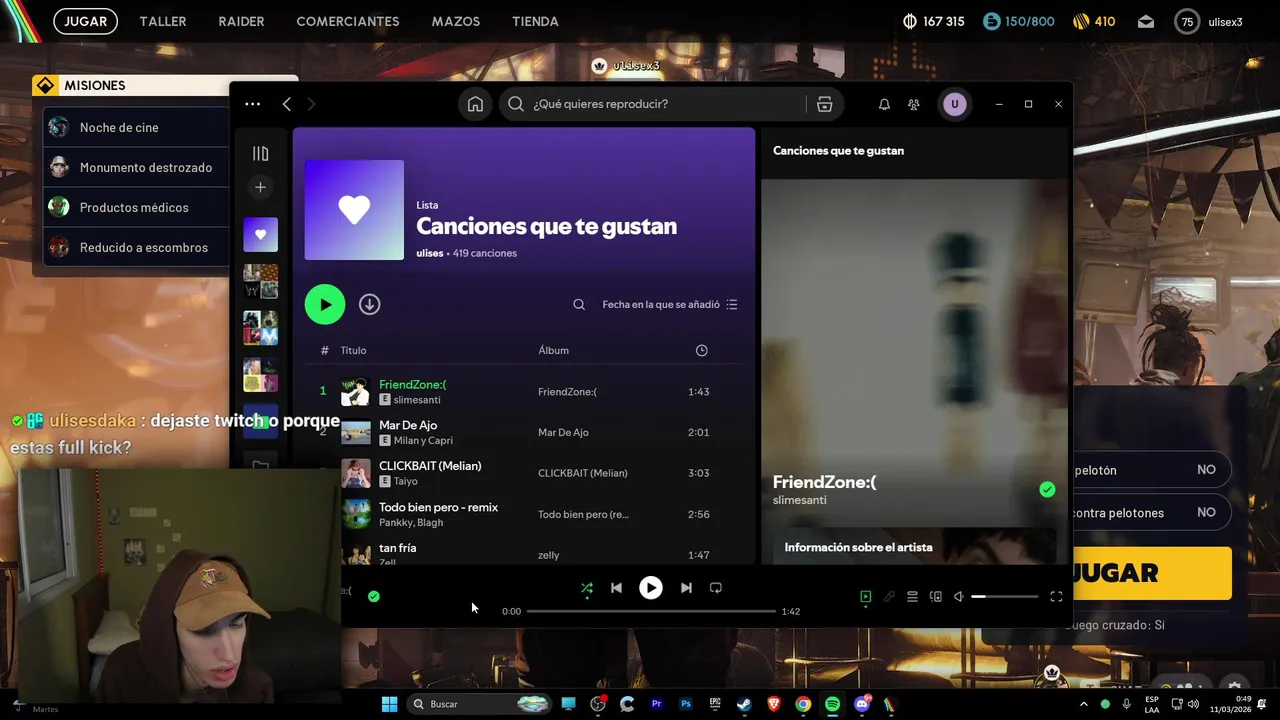Viewport: 1280px width, 720px height.
Task: Launch Premiere Pro from the taskbar
Action: click(656, 704)
